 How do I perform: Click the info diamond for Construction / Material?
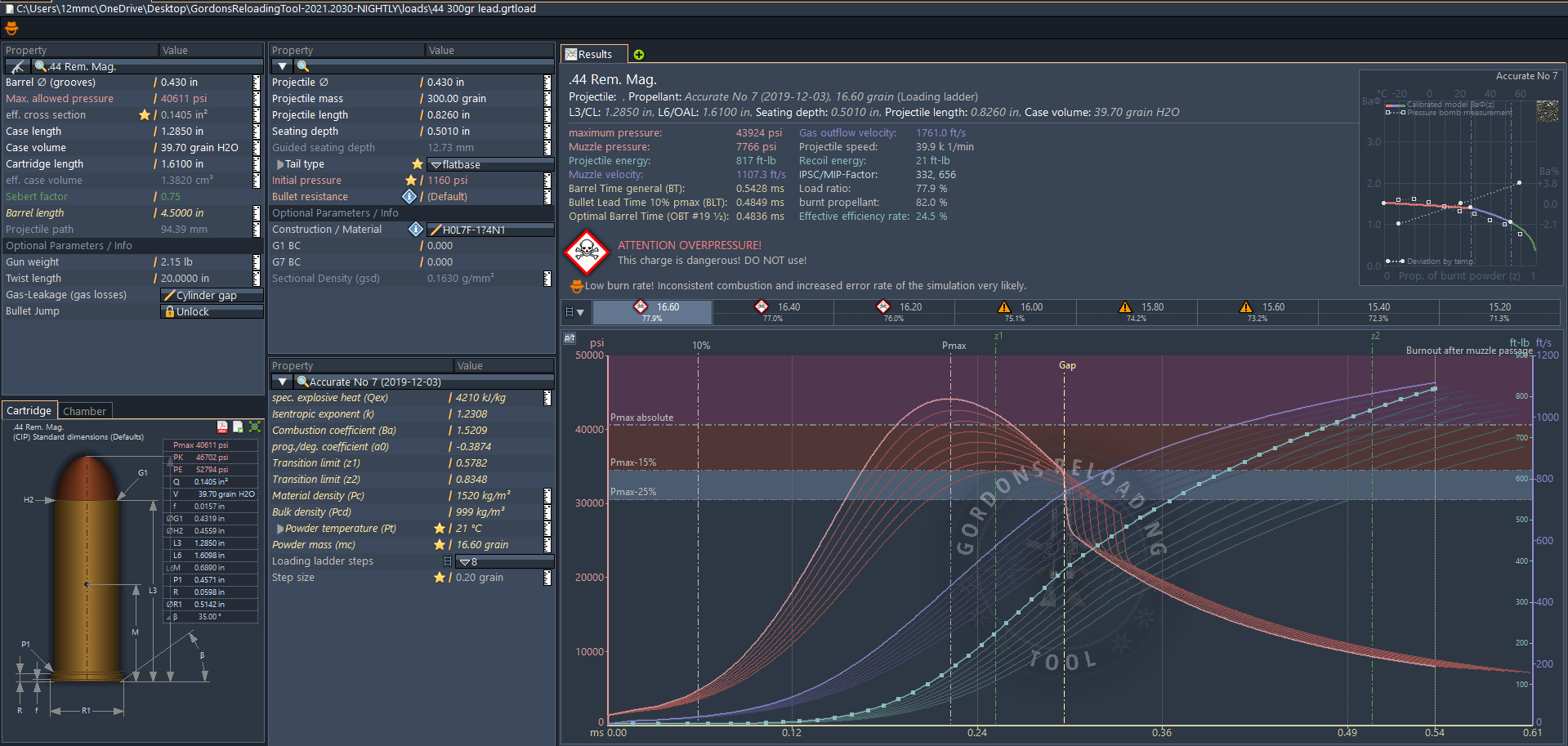pos(416,230)
